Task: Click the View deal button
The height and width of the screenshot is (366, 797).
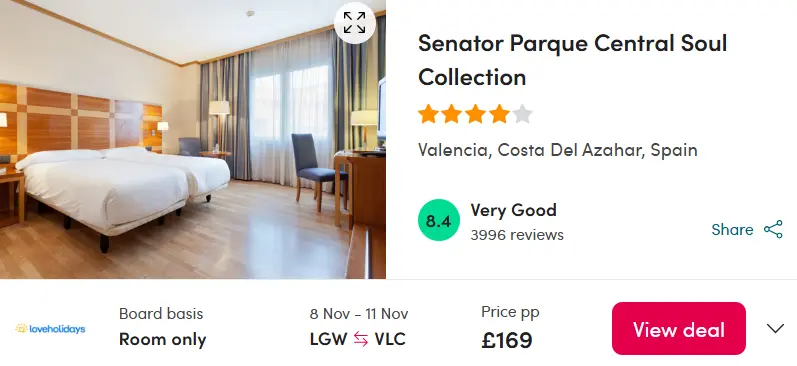Action: pyautogui.click(x=679, y=328)
